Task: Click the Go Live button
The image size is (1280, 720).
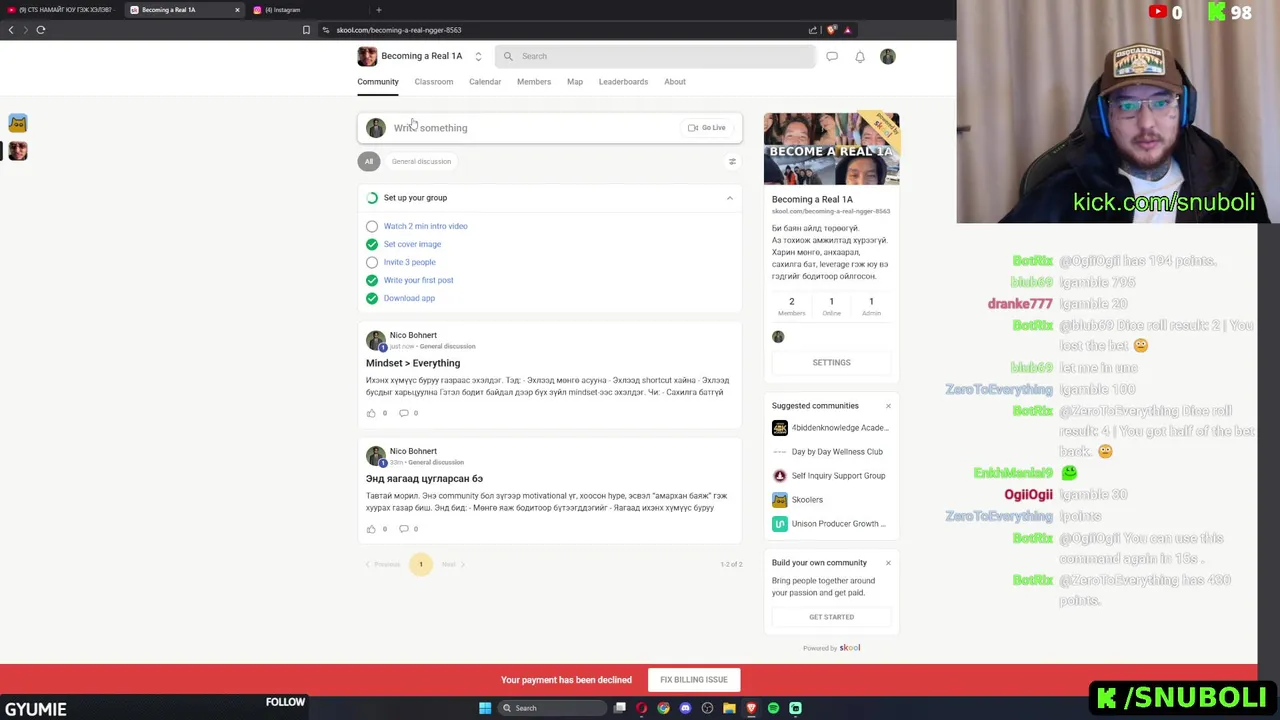Action: pyautogui.click(x=706, y=128)
